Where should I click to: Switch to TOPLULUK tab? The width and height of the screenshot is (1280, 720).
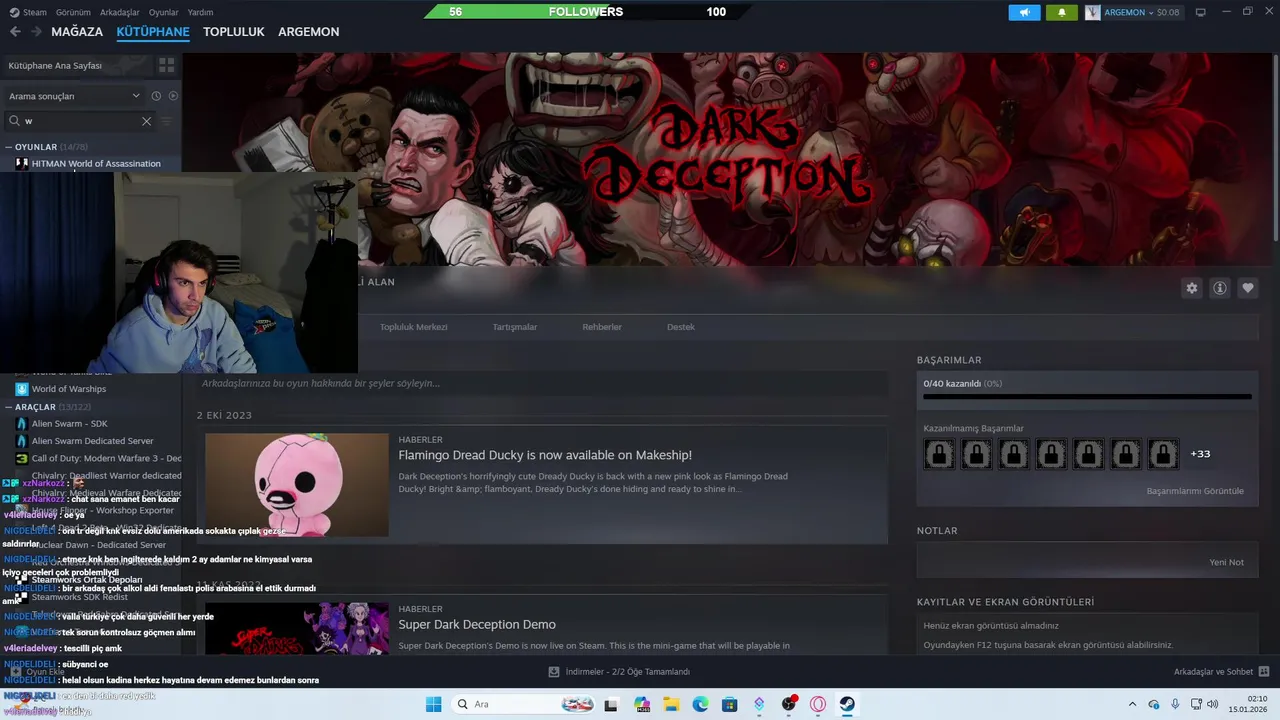(x=234, y=32)
